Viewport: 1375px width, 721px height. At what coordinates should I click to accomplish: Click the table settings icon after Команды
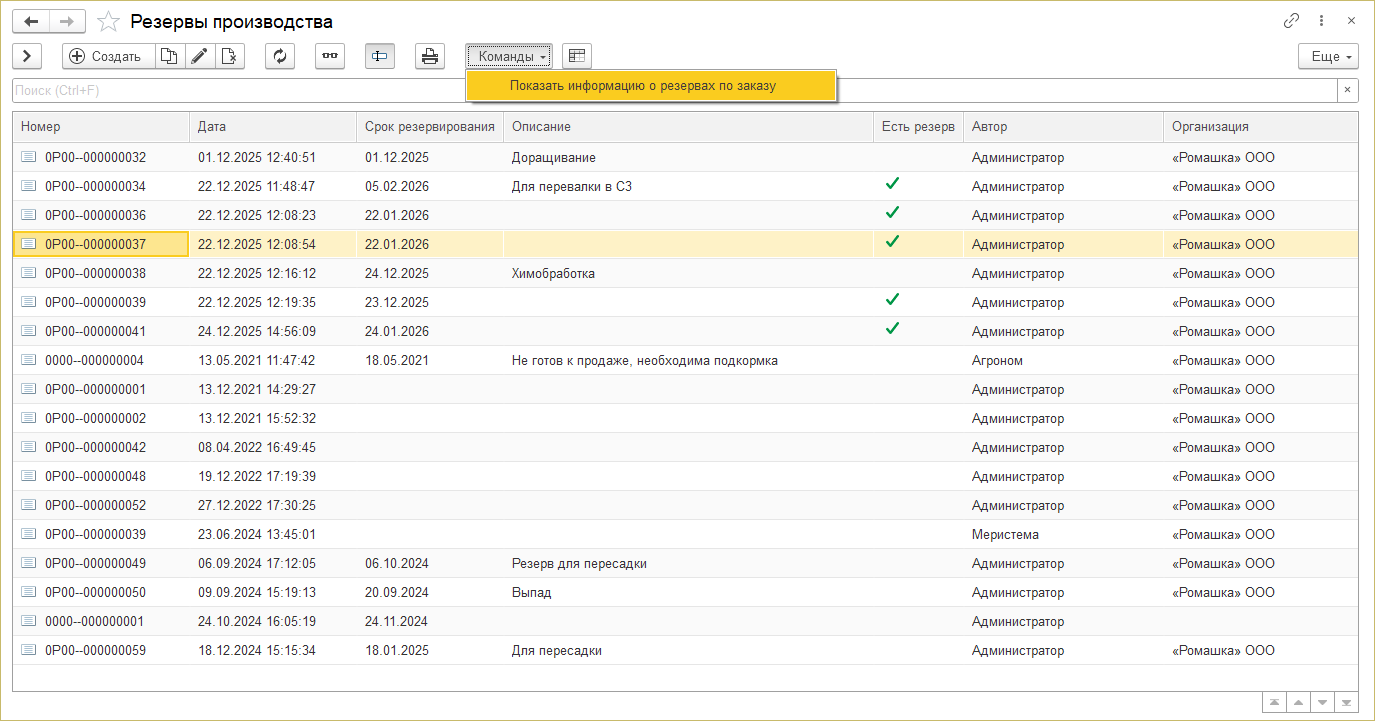(x=577, y=56)
